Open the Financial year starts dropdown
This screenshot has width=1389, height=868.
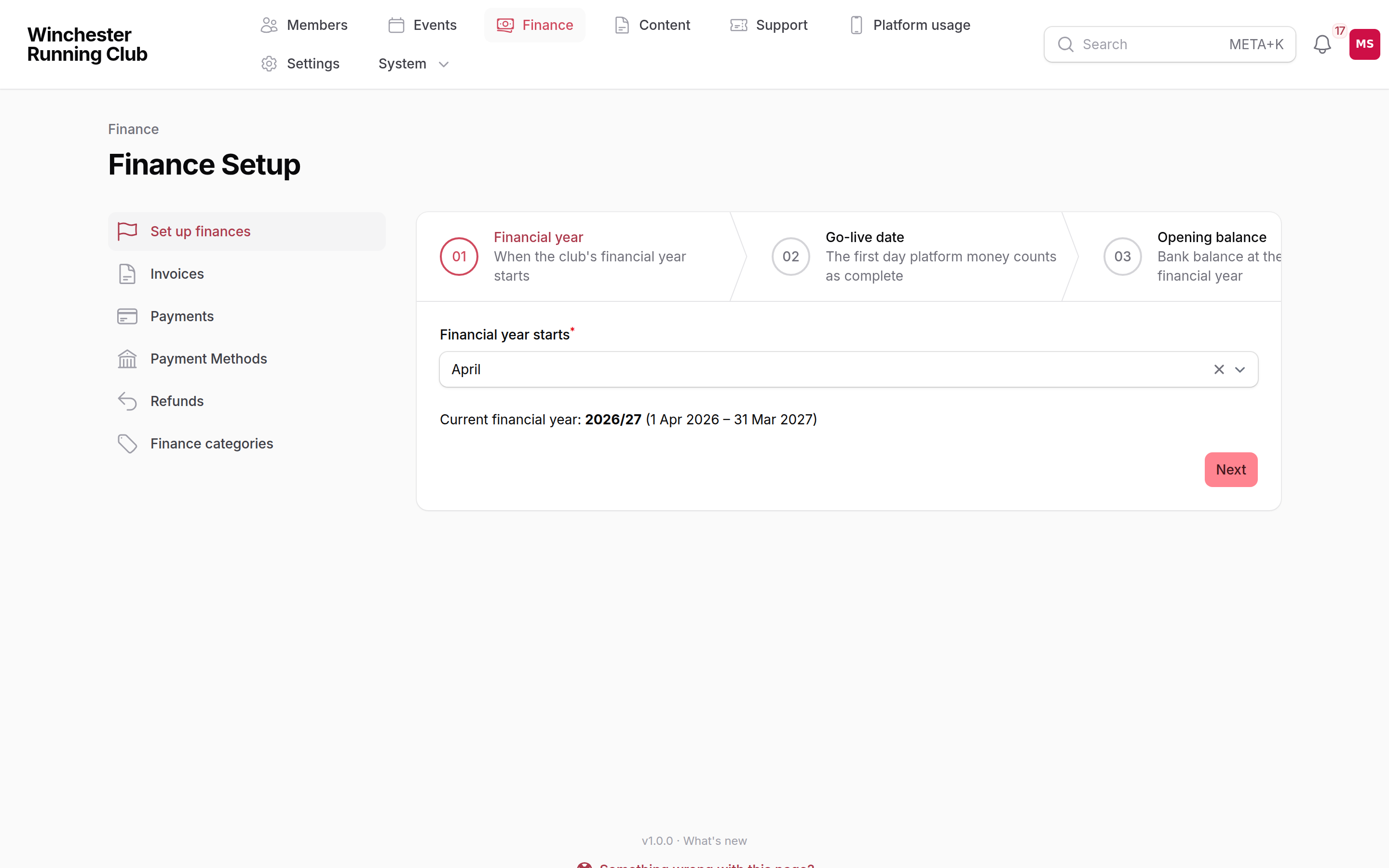(848, 370)
